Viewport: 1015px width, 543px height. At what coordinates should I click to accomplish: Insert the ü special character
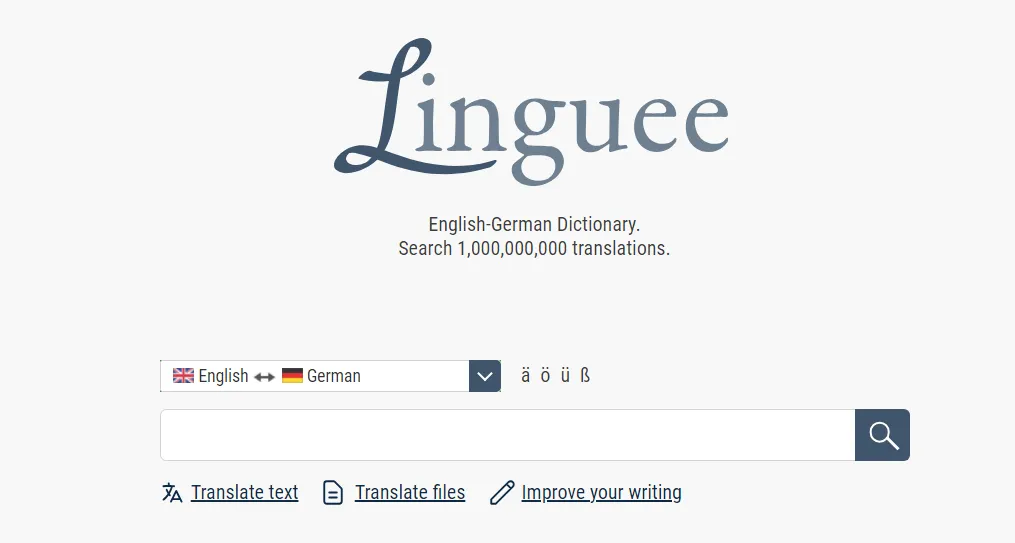(565, 376)
